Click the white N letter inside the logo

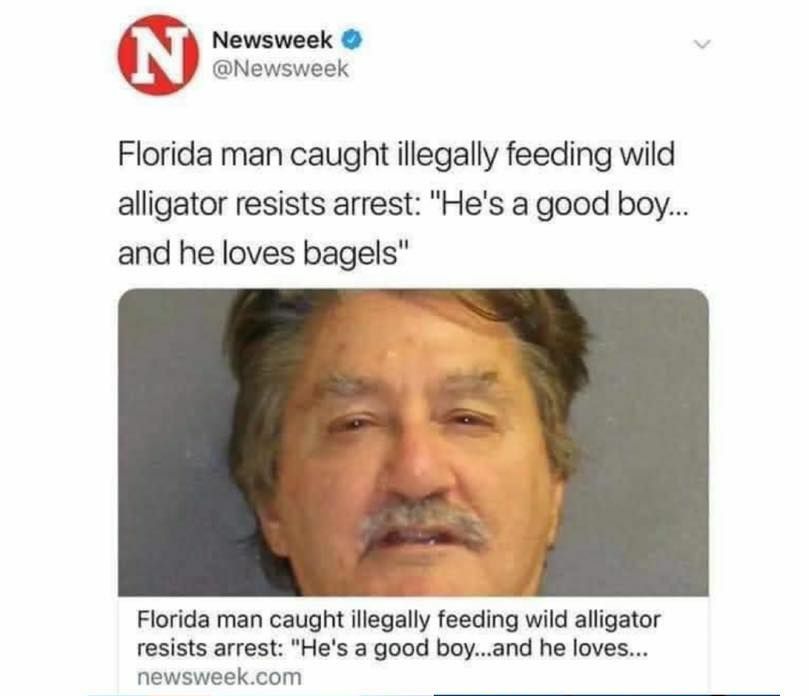point(157,55)
